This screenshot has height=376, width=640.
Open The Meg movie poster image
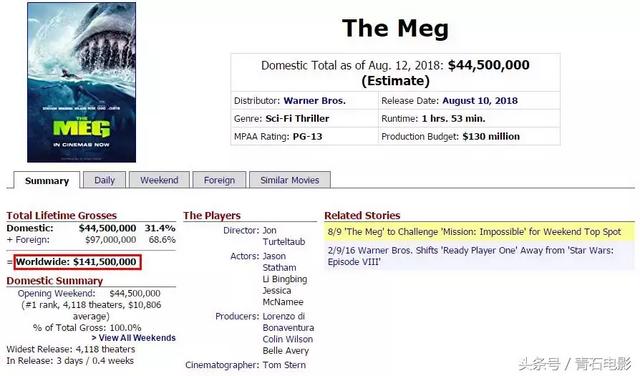coord(81,82)
